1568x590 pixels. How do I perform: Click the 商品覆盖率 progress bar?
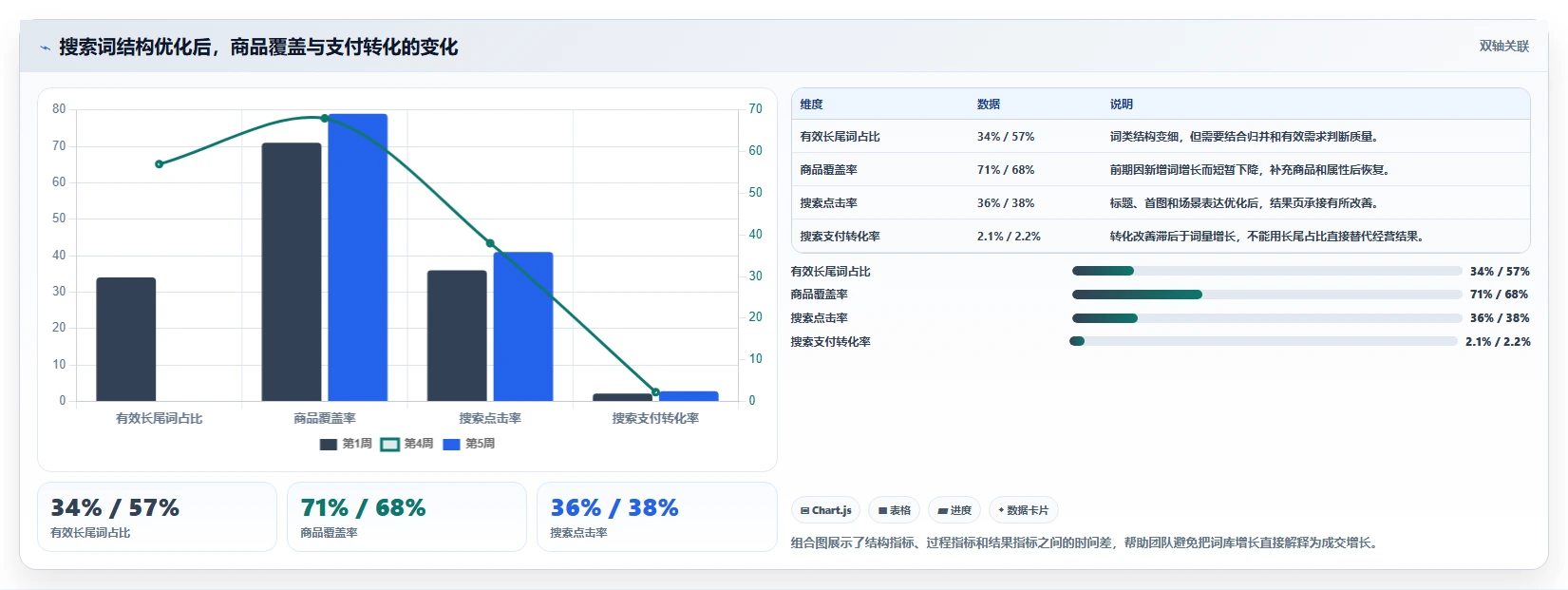(1267, 295)
